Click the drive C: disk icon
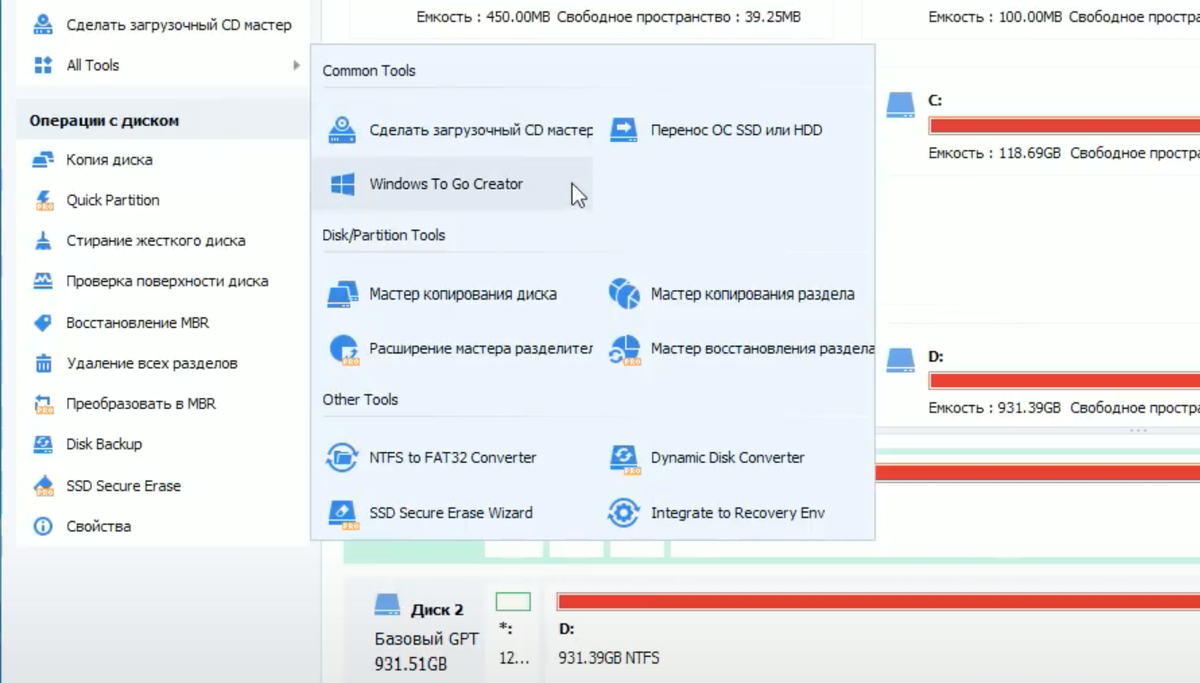This screenshot has height=683, width=1200. (x=901, y=104)
